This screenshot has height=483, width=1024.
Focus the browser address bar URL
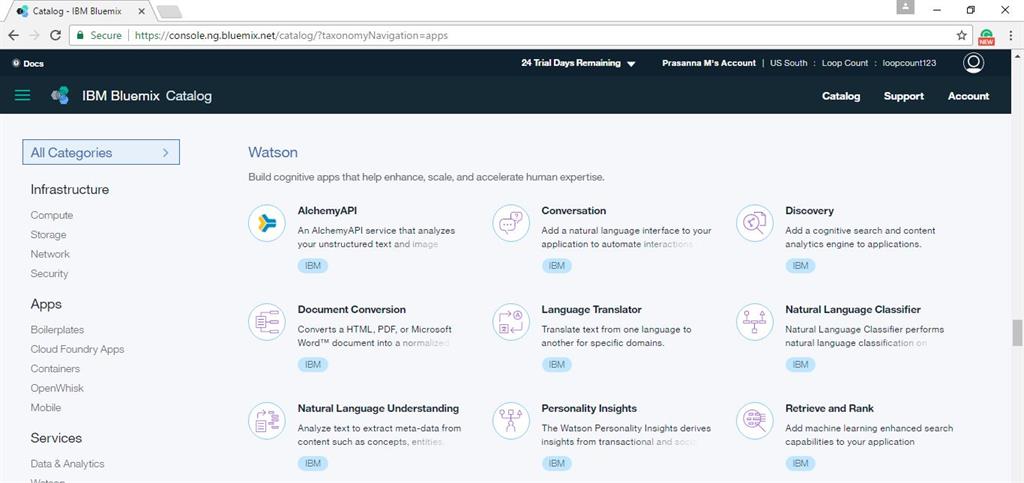(291, 35)
